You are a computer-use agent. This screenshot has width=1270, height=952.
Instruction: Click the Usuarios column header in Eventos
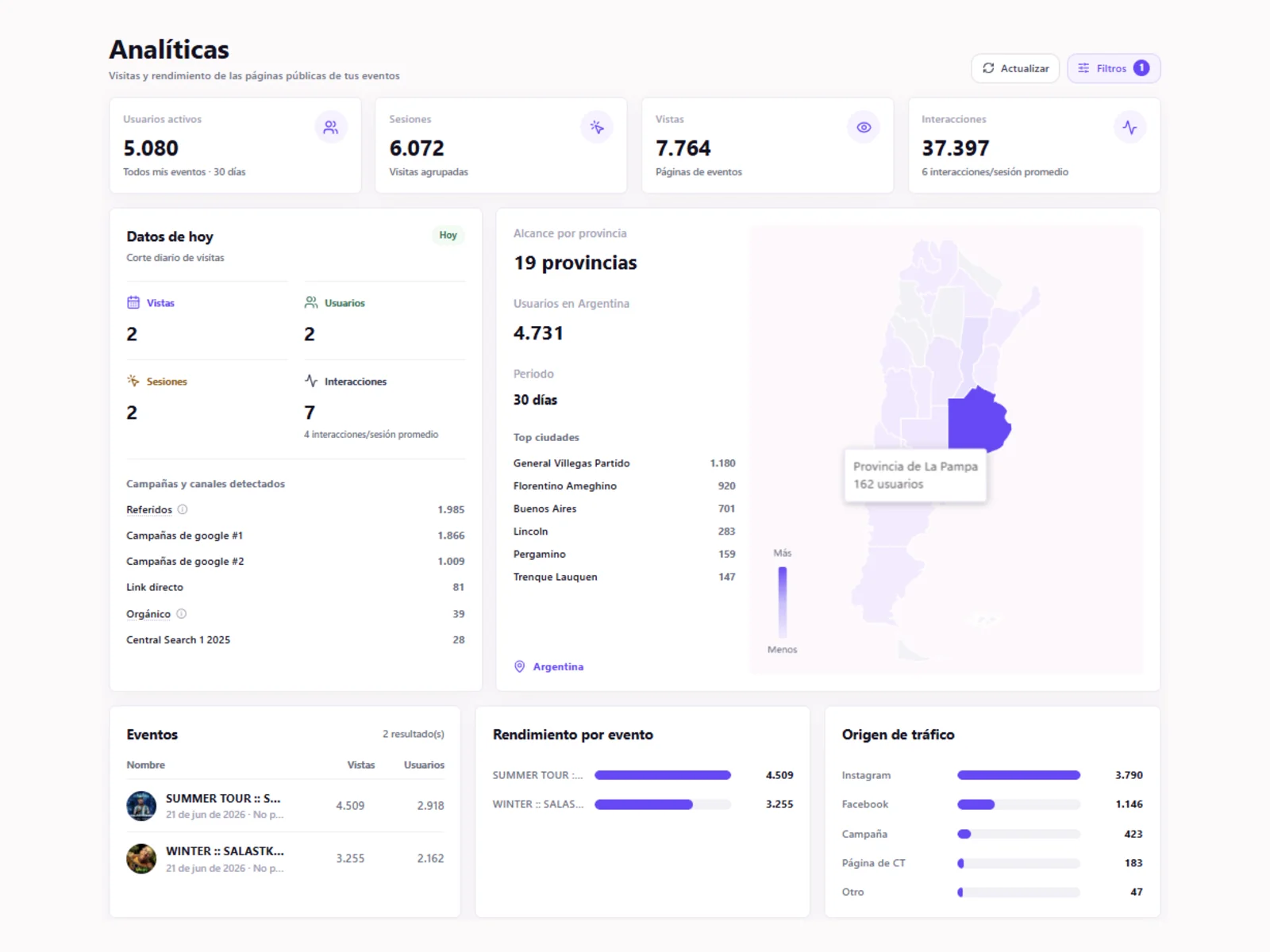coord(424,765)
